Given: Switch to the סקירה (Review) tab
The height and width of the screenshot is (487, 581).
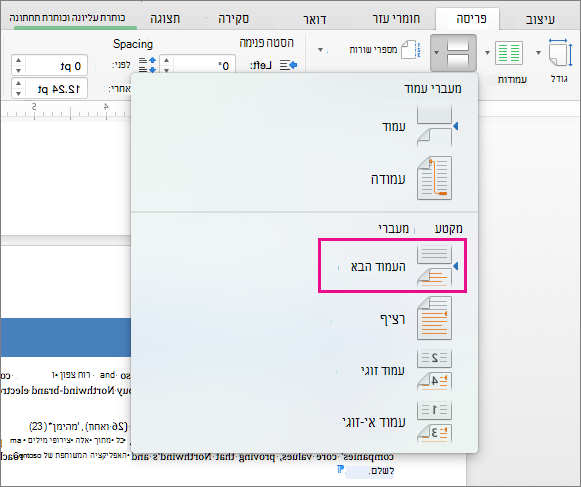Looking at the screenshot, I should 233,19.
